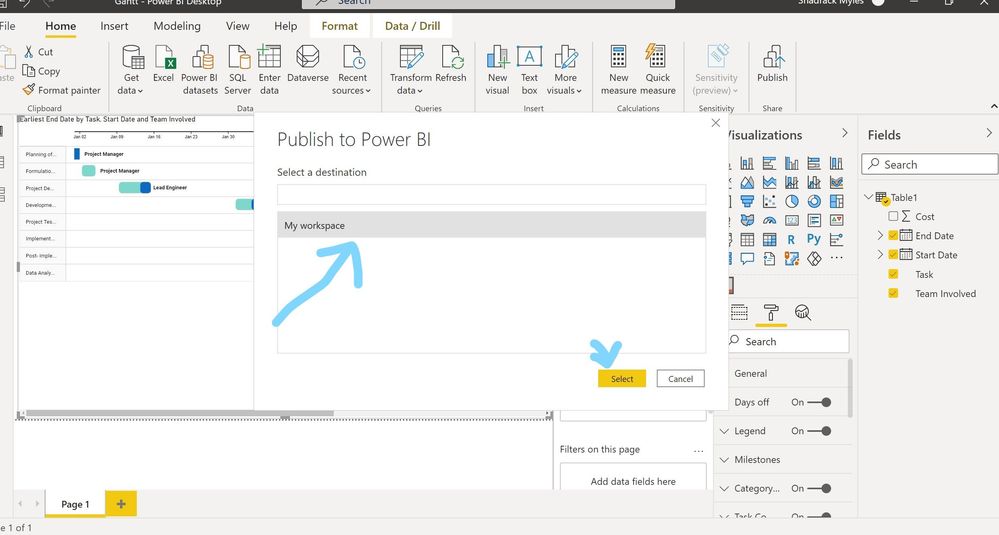Select the stacked column chart visual
Screen dimensions: 999x535
(747, 164)
